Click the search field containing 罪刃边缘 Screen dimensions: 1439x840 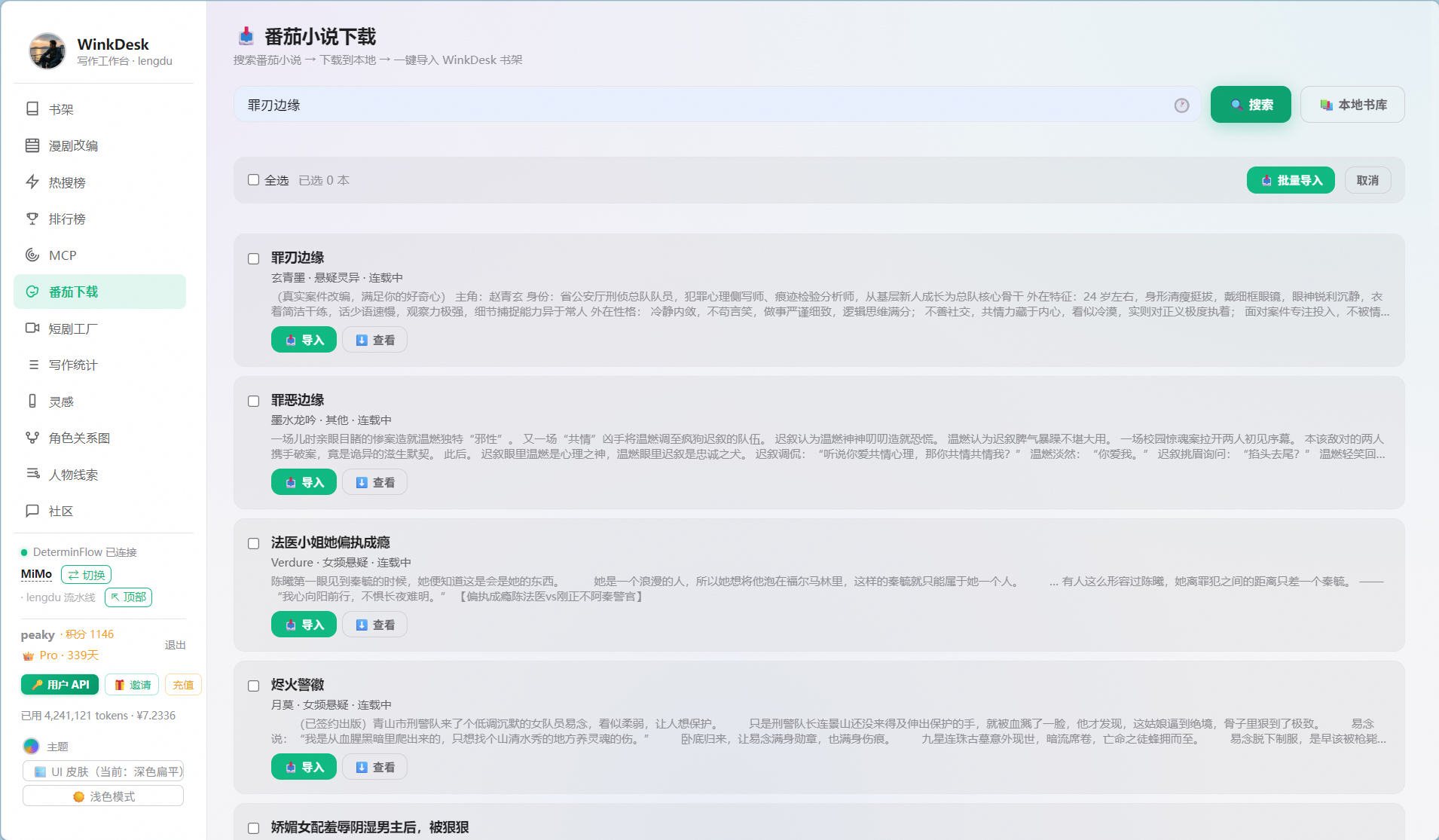[x=716, y=105]
